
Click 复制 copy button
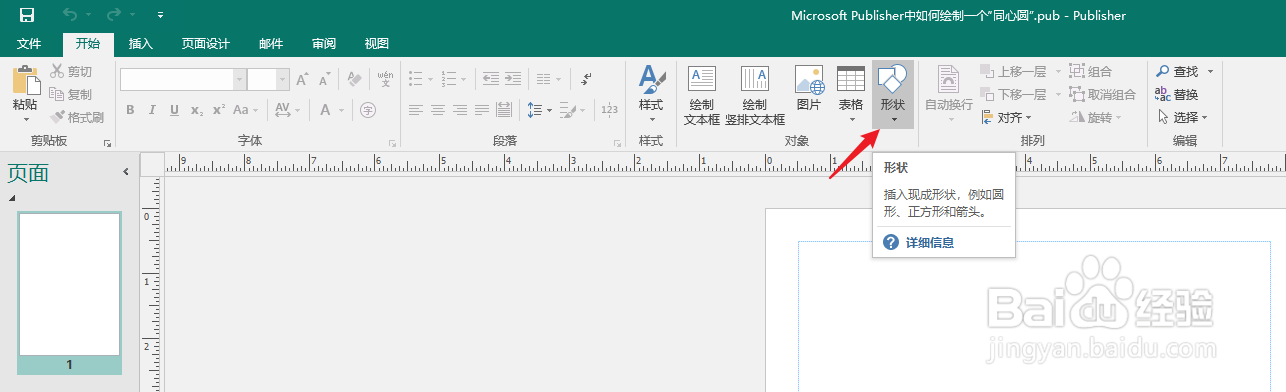(71, 95)
